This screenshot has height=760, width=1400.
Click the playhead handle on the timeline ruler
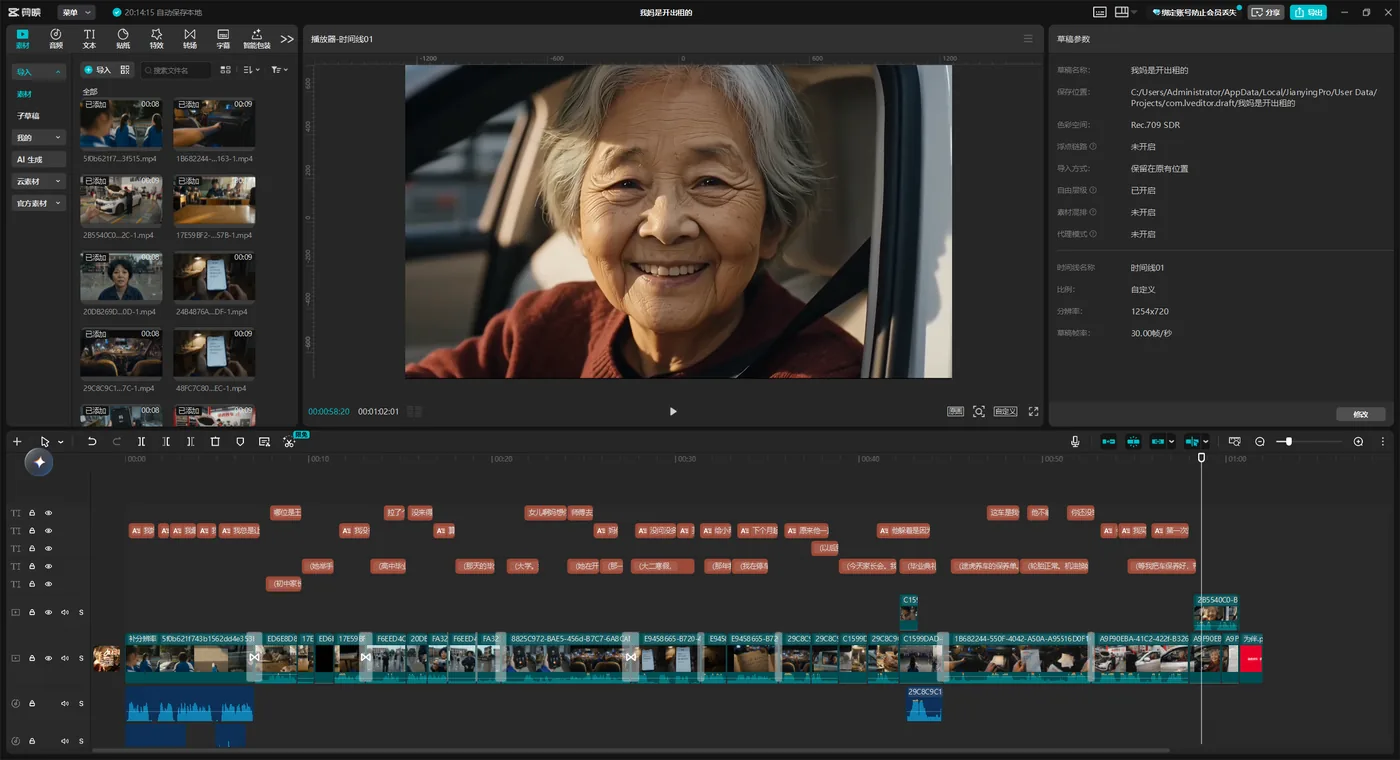click(1201, 457)
